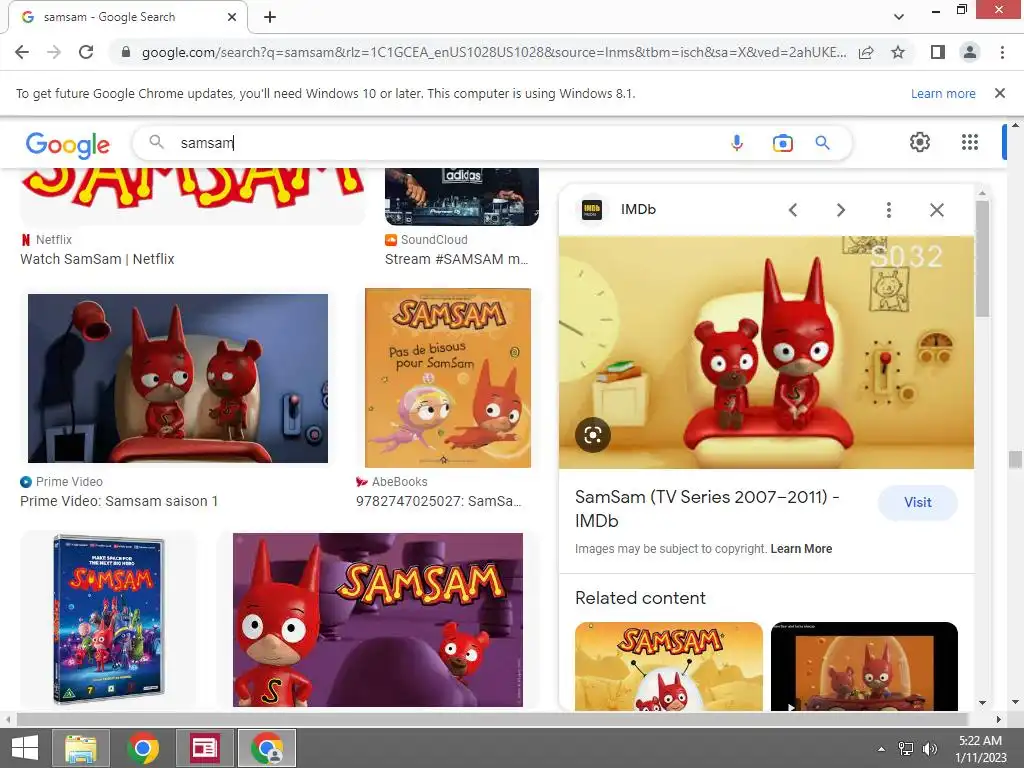This screenshot has height=768, width=1024.
Task: Go to next image in IMDb panel
Action: click(840, 210)
